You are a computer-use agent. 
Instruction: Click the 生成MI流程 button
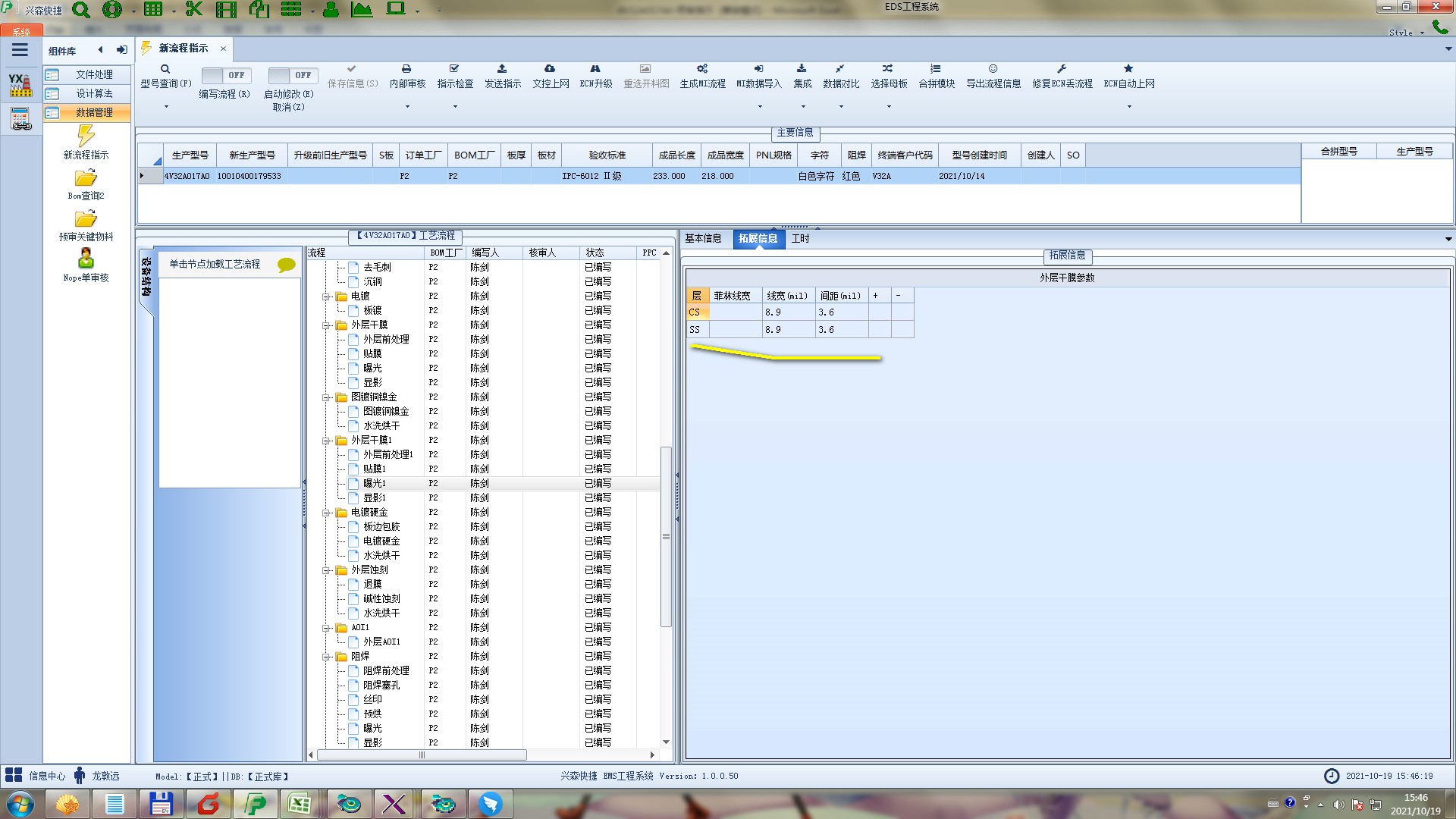pos(702,77)
